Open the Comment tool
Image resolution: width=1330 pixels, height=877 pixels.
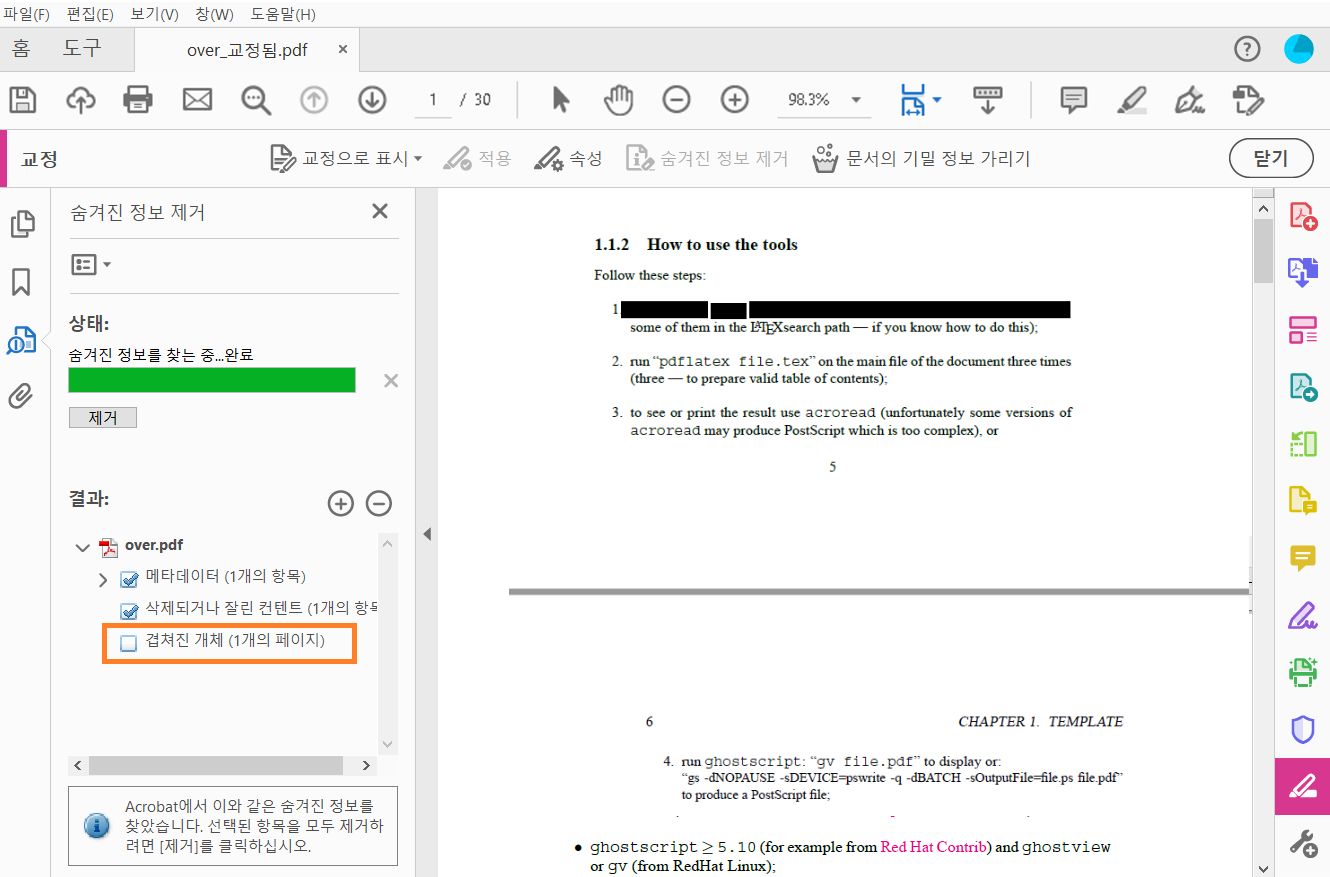pyautogui.click(x=1302, y=557)
